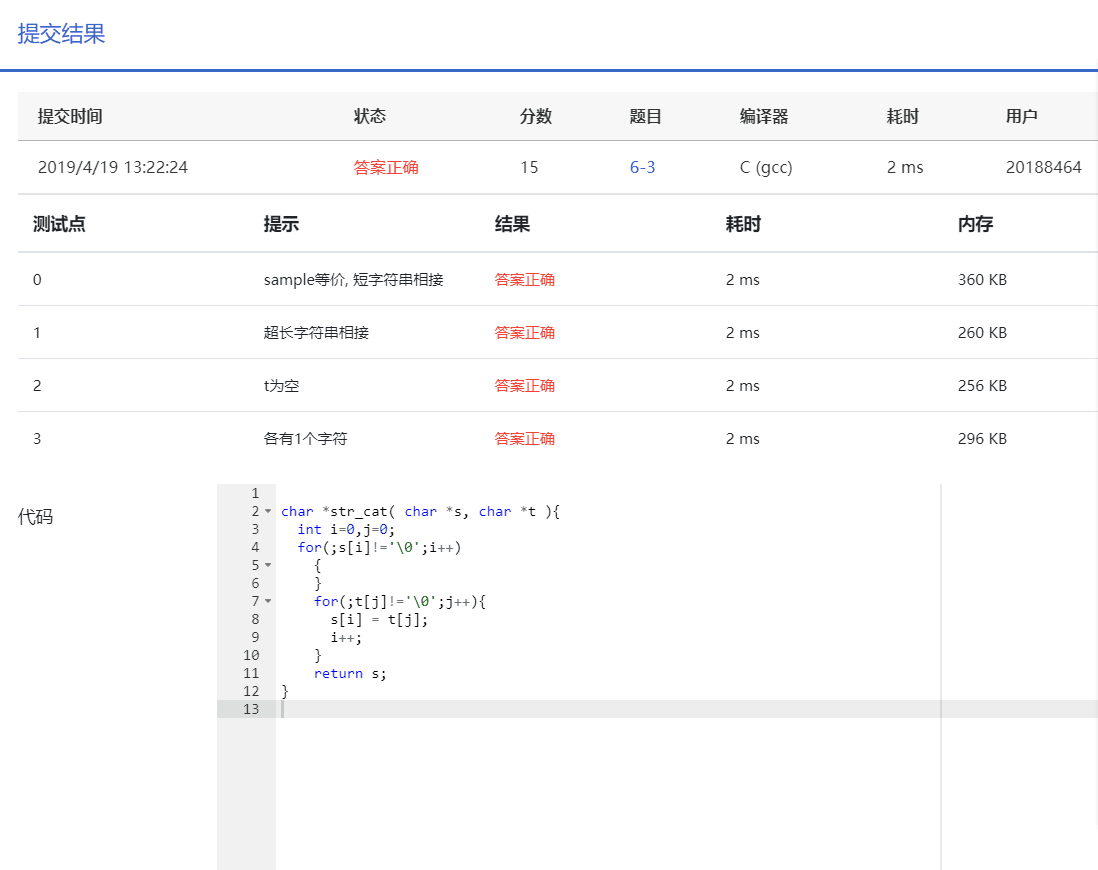This screenshot has height=870, width=1098.
Task: Click line number 13 in code gutter
Action: click(251, 709)
